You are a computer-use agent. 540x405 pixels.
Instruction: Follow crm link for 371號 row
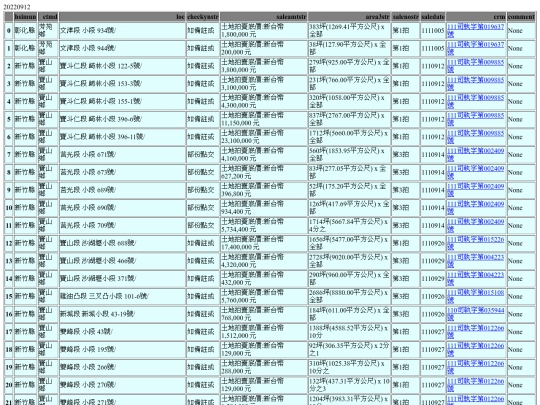475,279
